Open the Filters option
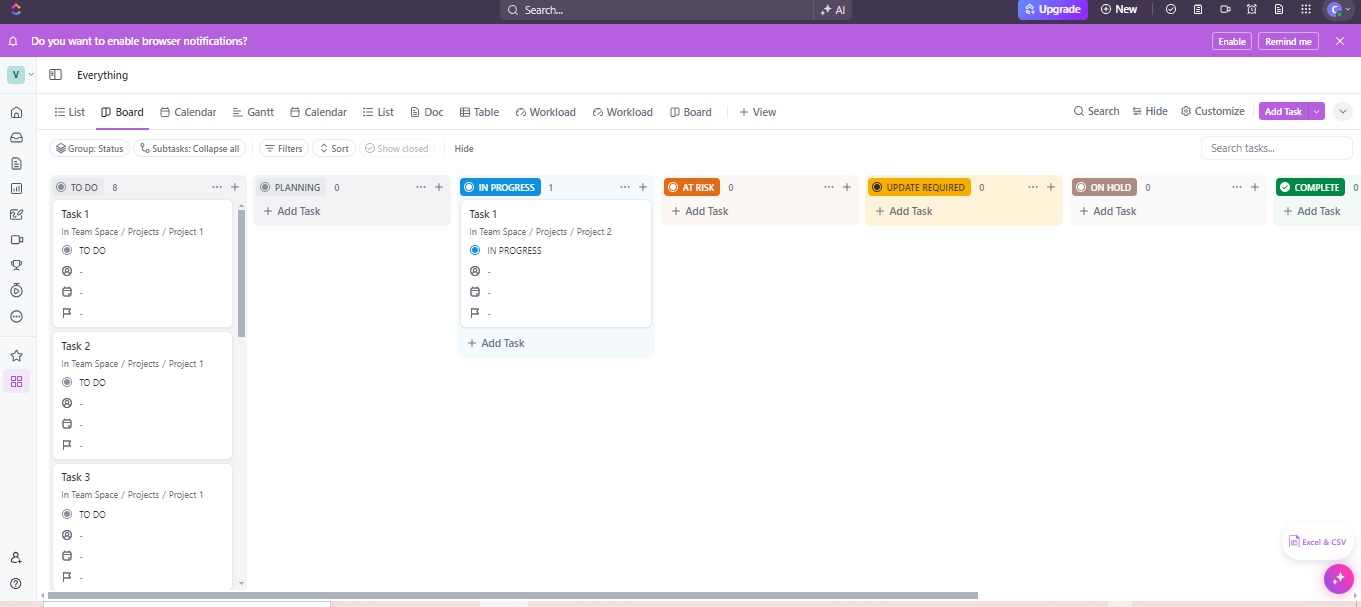The image size is (1361, 607). pyautogui.click(x=284, y=148)
